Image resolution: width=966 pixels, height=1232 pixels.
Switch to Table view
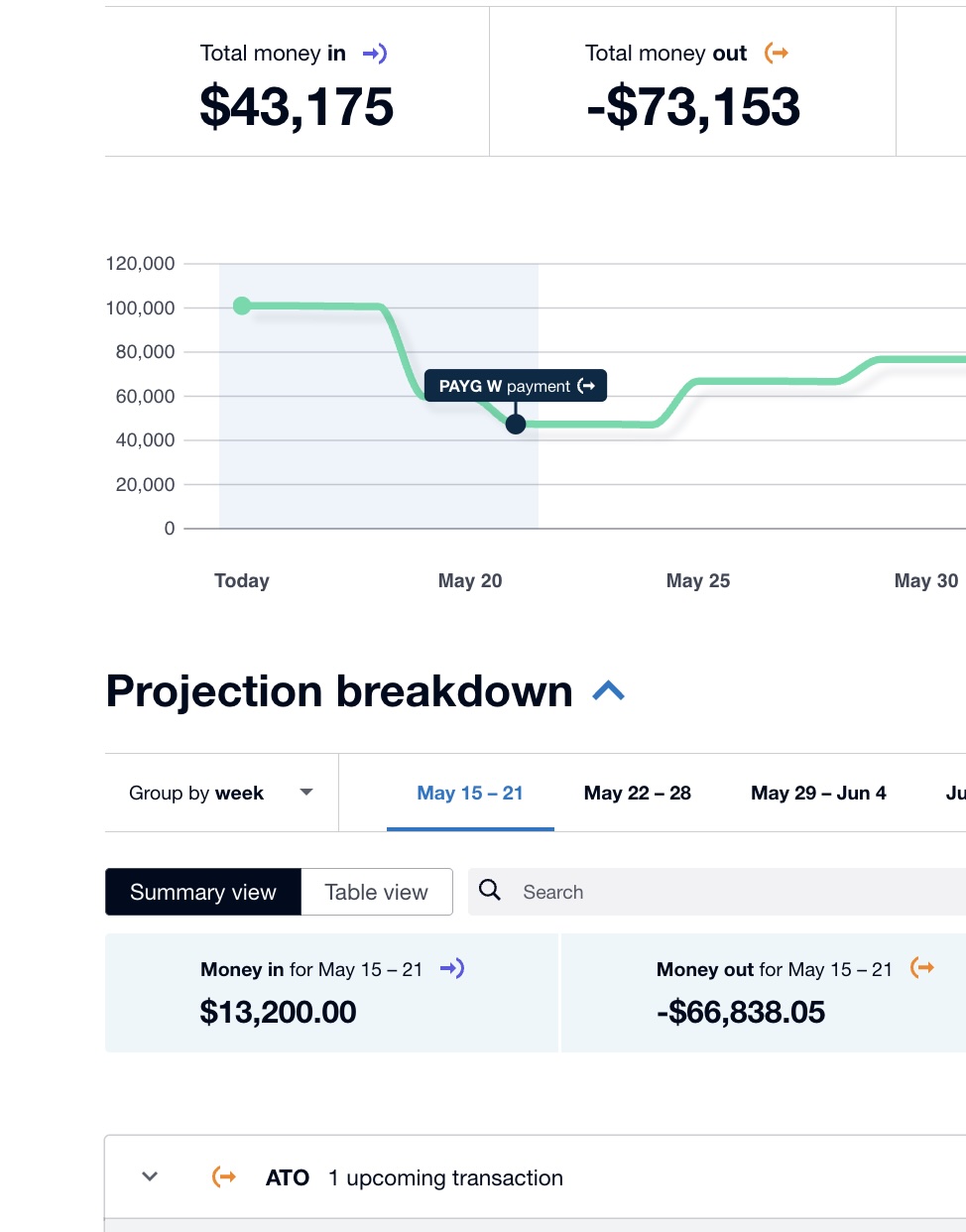(377, 892)
